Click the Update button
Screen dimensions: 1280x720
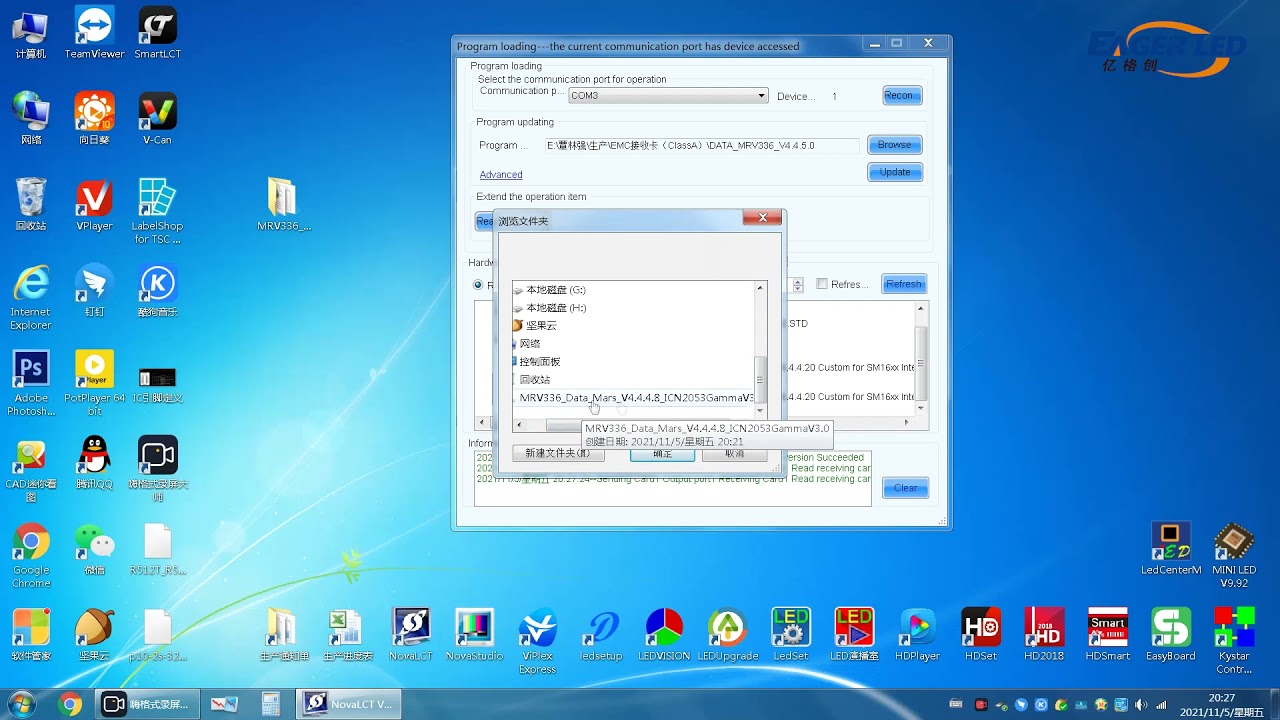click(x=894, y=172)
